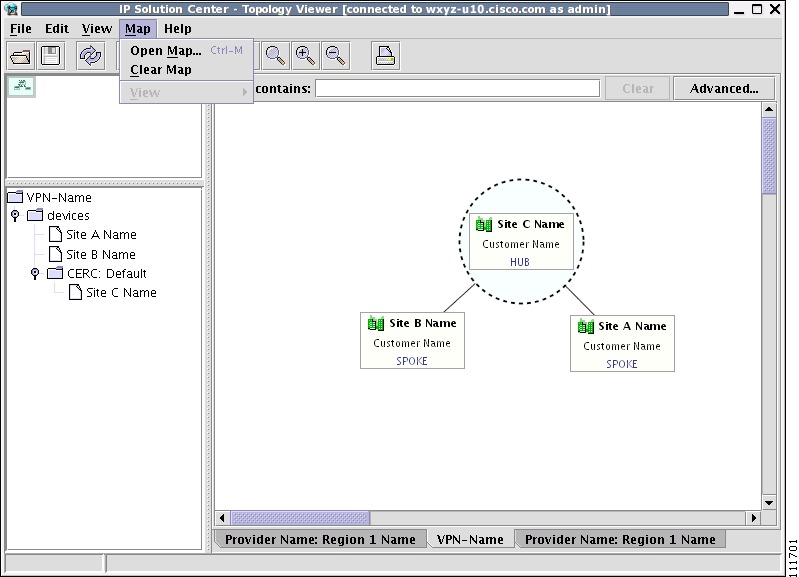Viewport: 799px width, 577px height.
Task: Collapse the devices folder expander
Action: [x=15, y=216]
